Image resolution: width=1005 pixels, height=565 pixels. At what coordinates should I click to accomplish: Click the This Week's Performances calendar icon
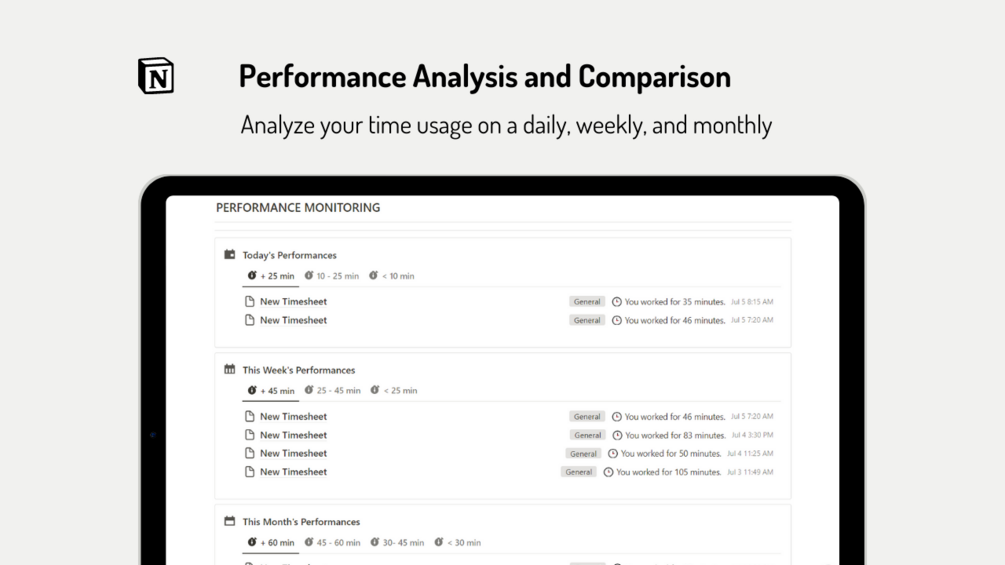coord(230,369)
